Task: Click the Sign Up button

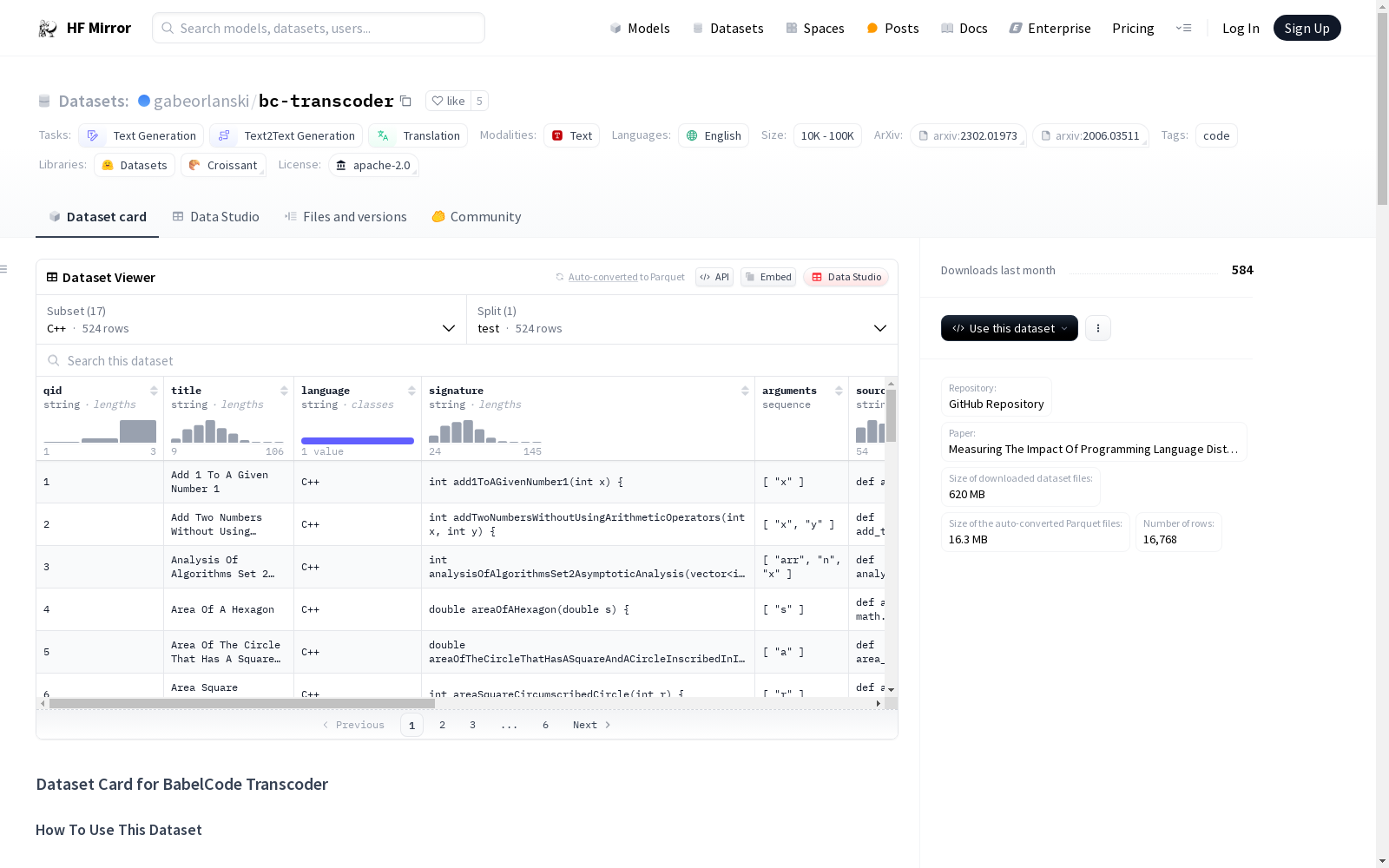Action: point(1307,28)
